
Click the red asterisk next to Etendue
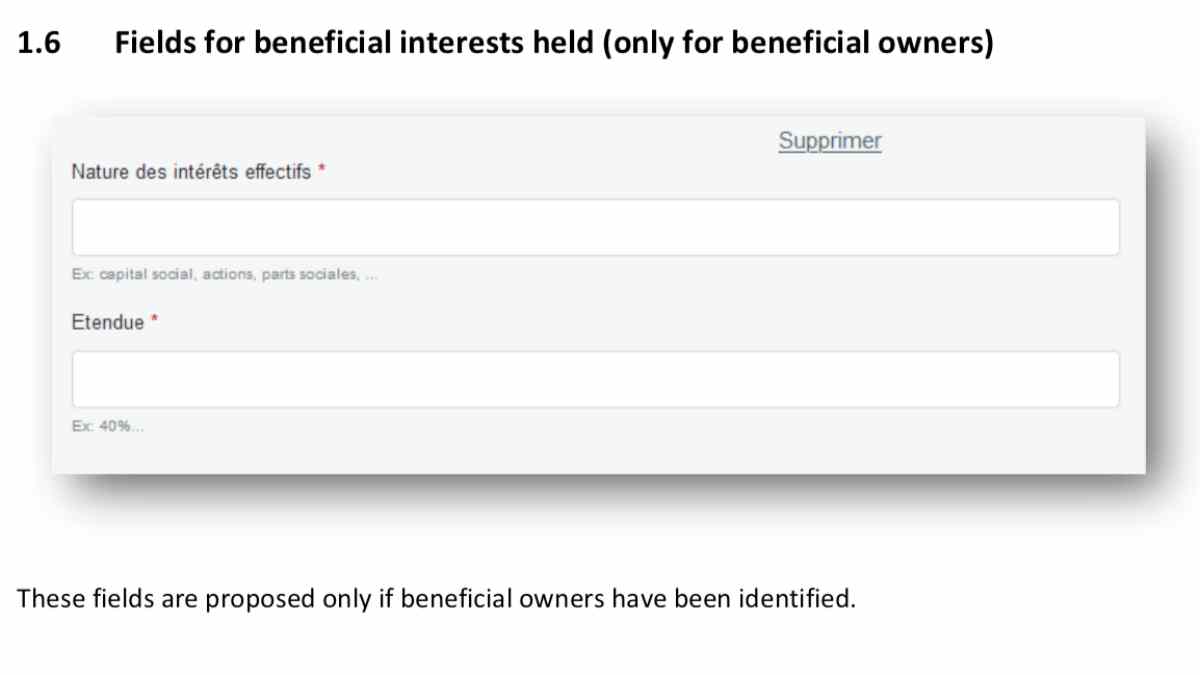coord(155,322)
